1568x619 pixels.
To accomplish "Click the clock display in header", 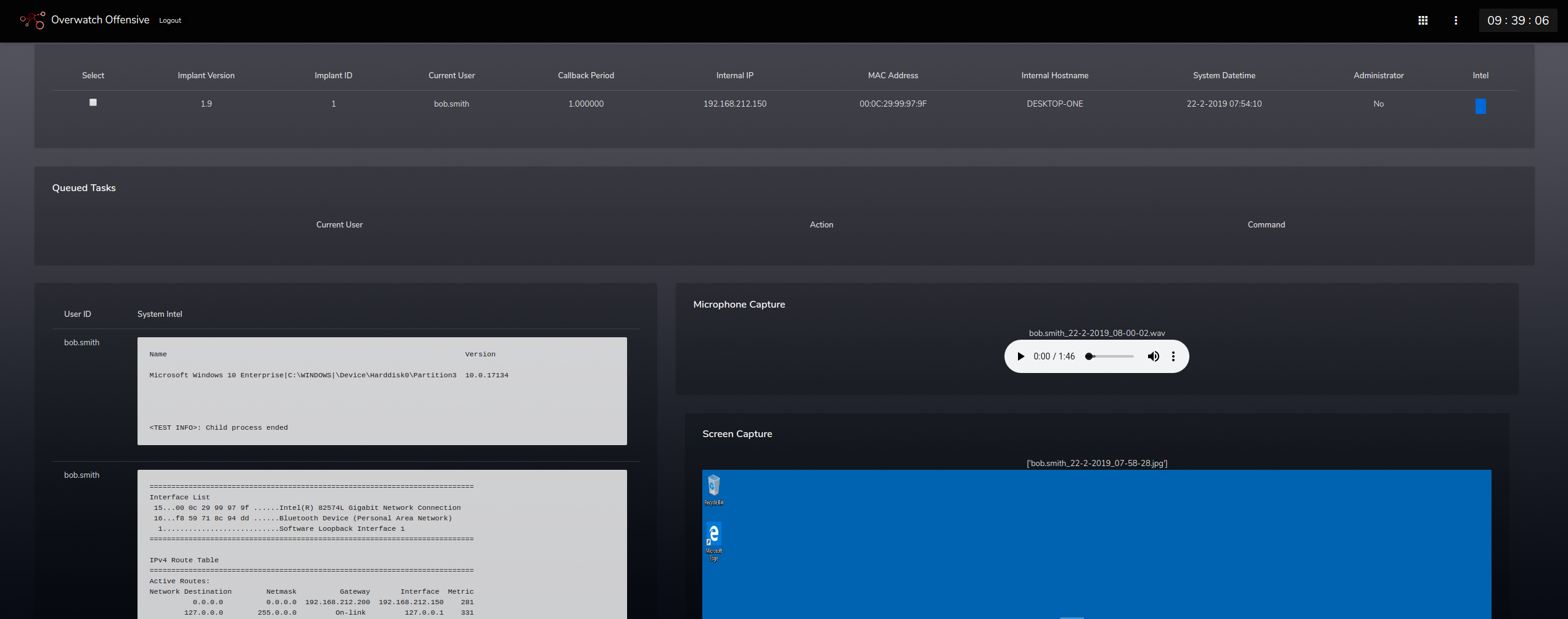I will pos(1517,20).
